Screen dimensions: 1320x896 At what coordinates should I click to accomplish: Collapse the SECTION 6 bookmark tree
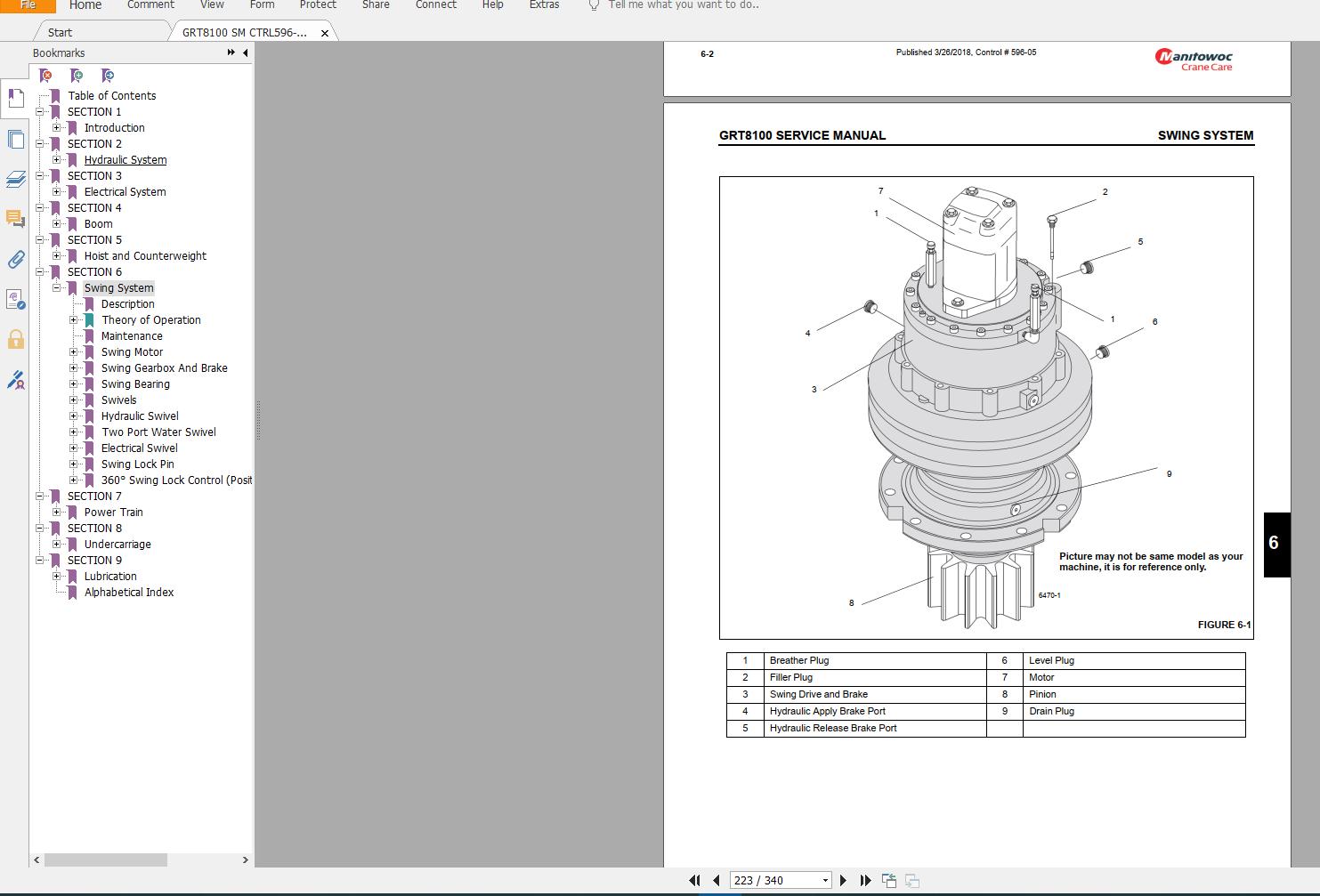point(41,271)
